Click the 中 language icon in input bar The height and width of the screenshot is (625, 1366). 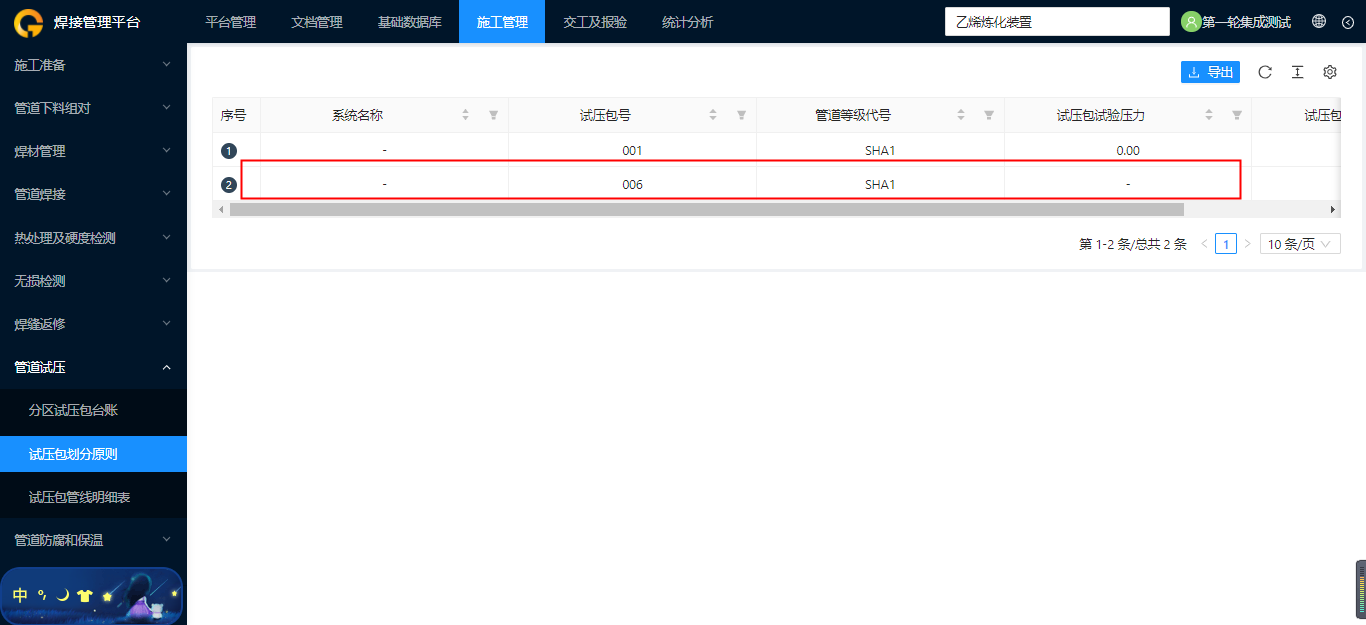pyautogui.click(x=20, y=595)
